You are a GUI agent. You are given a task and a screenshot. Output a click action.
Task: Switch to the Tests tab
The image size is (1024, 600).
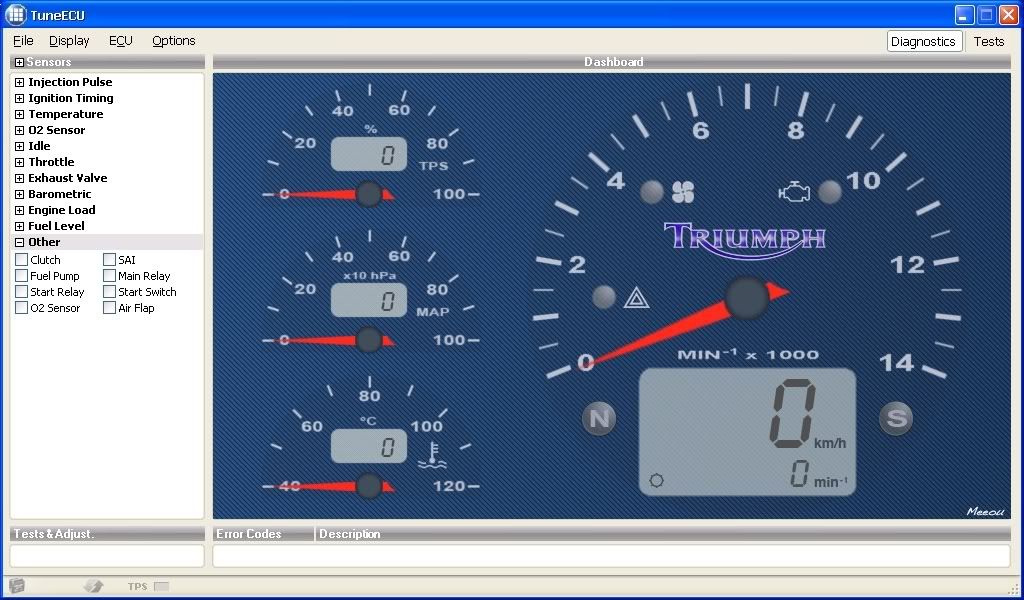pyautogui.click(x=989, y=41)
